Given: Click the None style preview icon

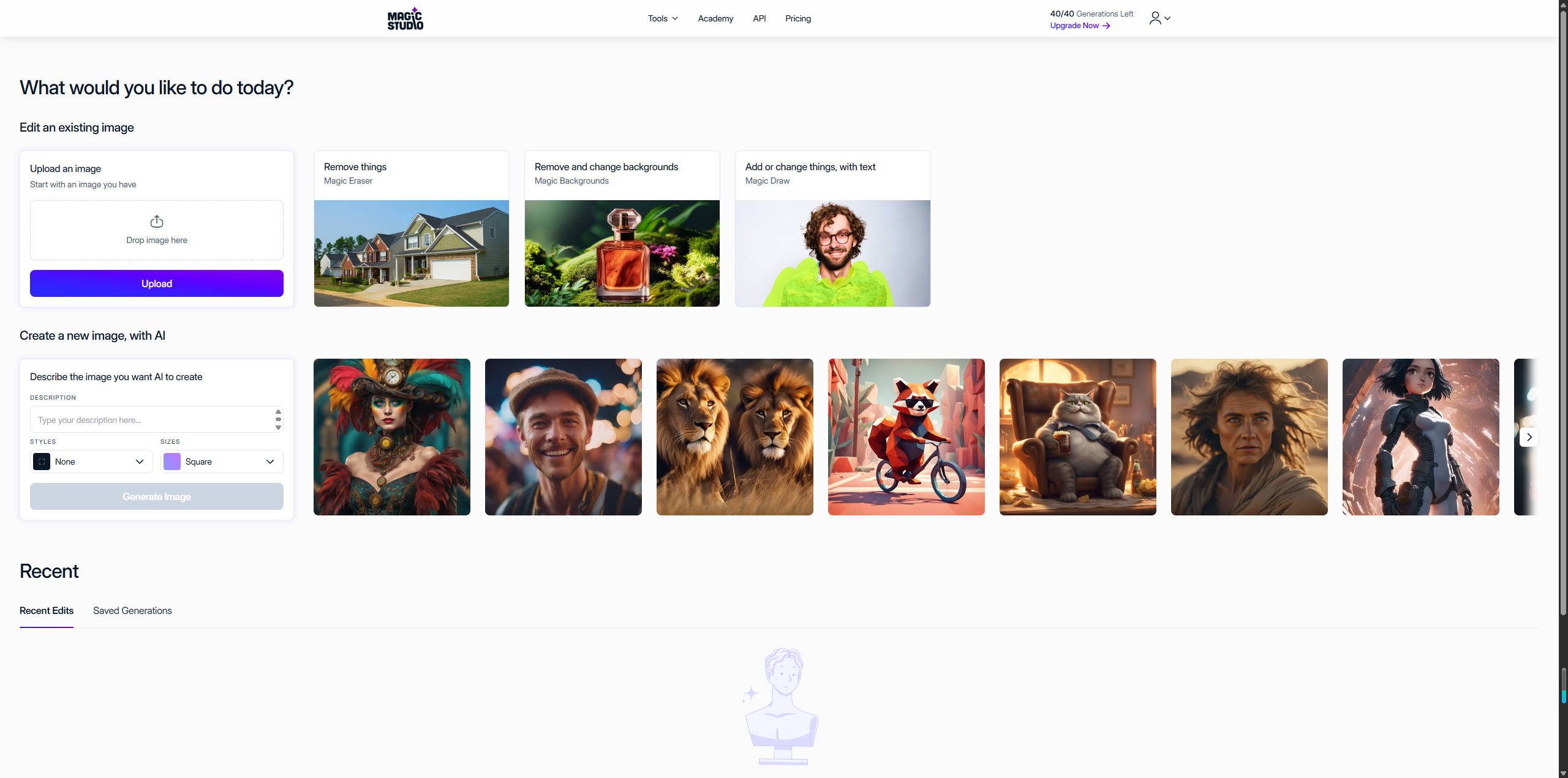Looking at the screenshot, I should pos(42,462).
